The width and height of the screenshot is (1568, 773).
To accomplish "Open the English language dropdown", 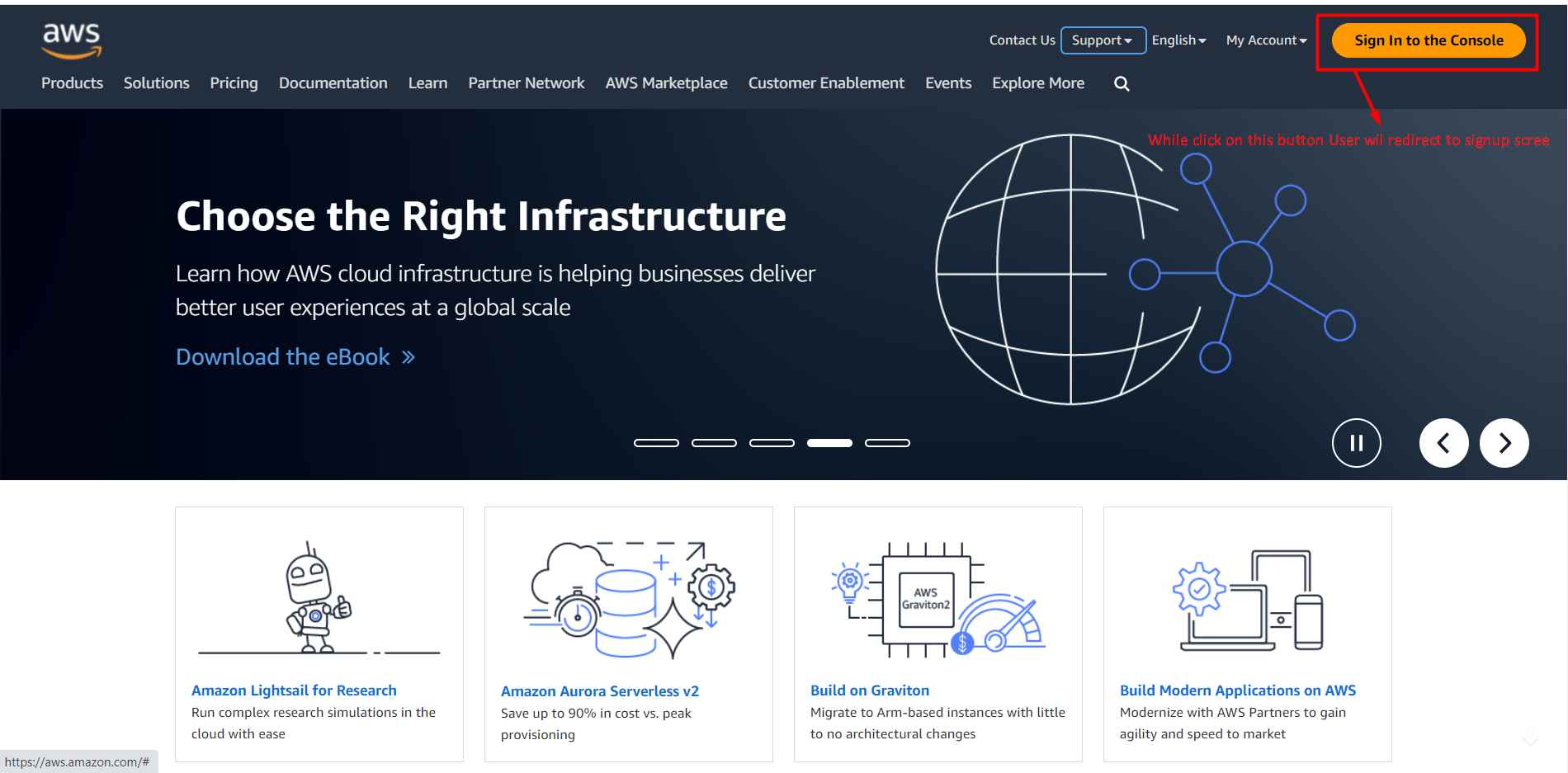I will pyautogui.click(x=1178, y=40).
